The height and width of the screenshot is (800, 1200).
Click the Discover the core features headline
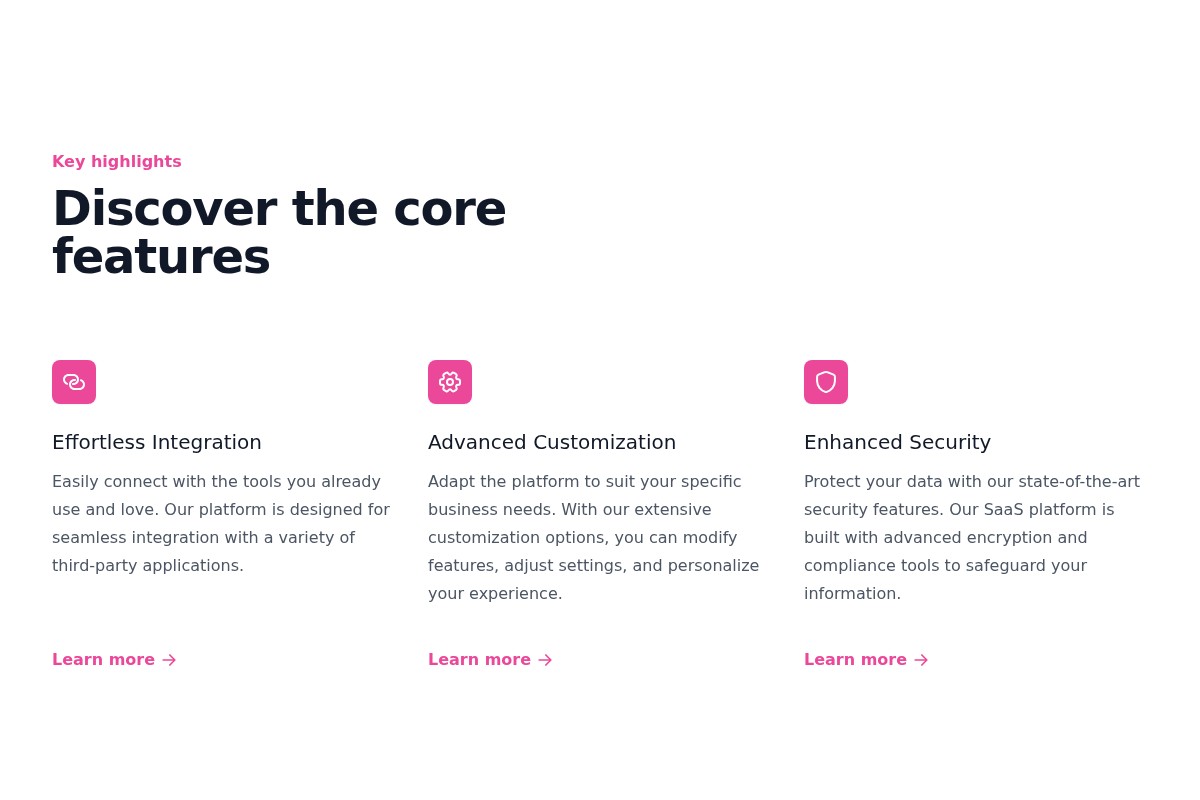click(279, 231)
